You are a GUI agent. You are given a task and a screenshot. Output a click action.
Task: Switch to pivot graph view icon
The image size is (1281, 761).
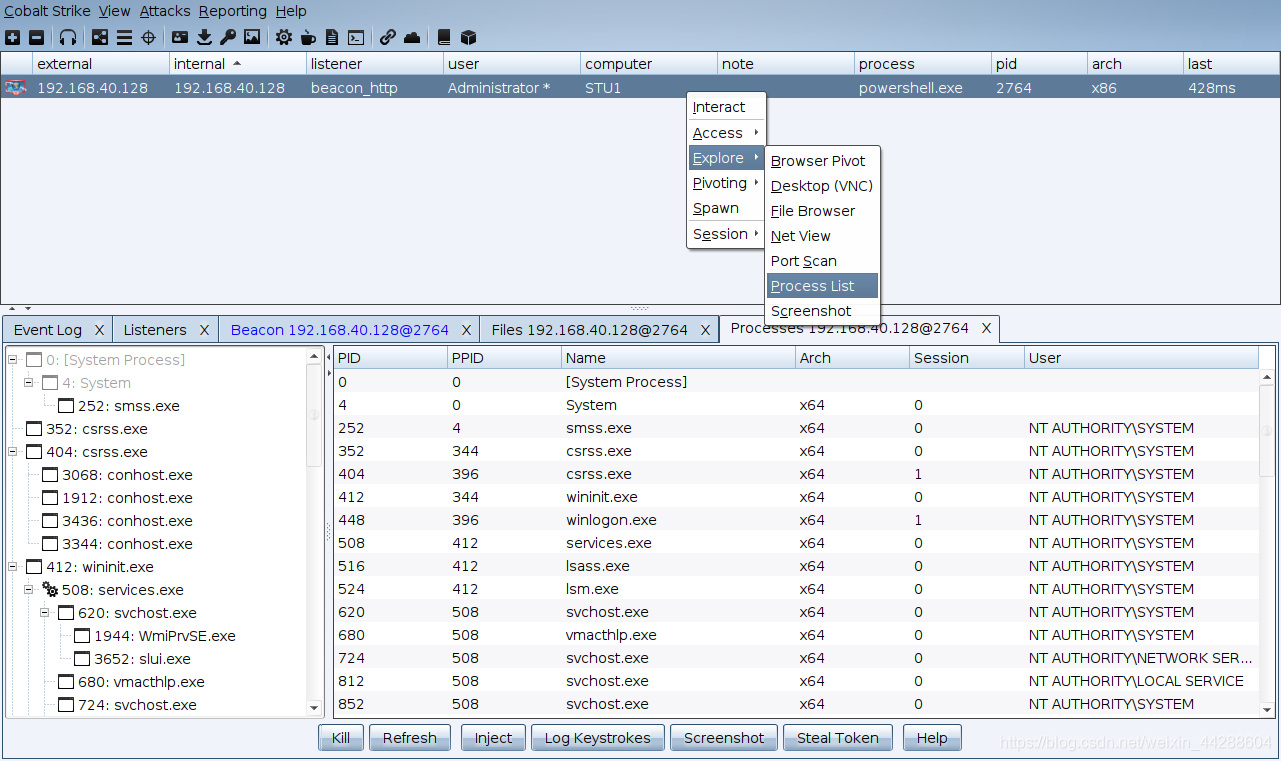100,38
